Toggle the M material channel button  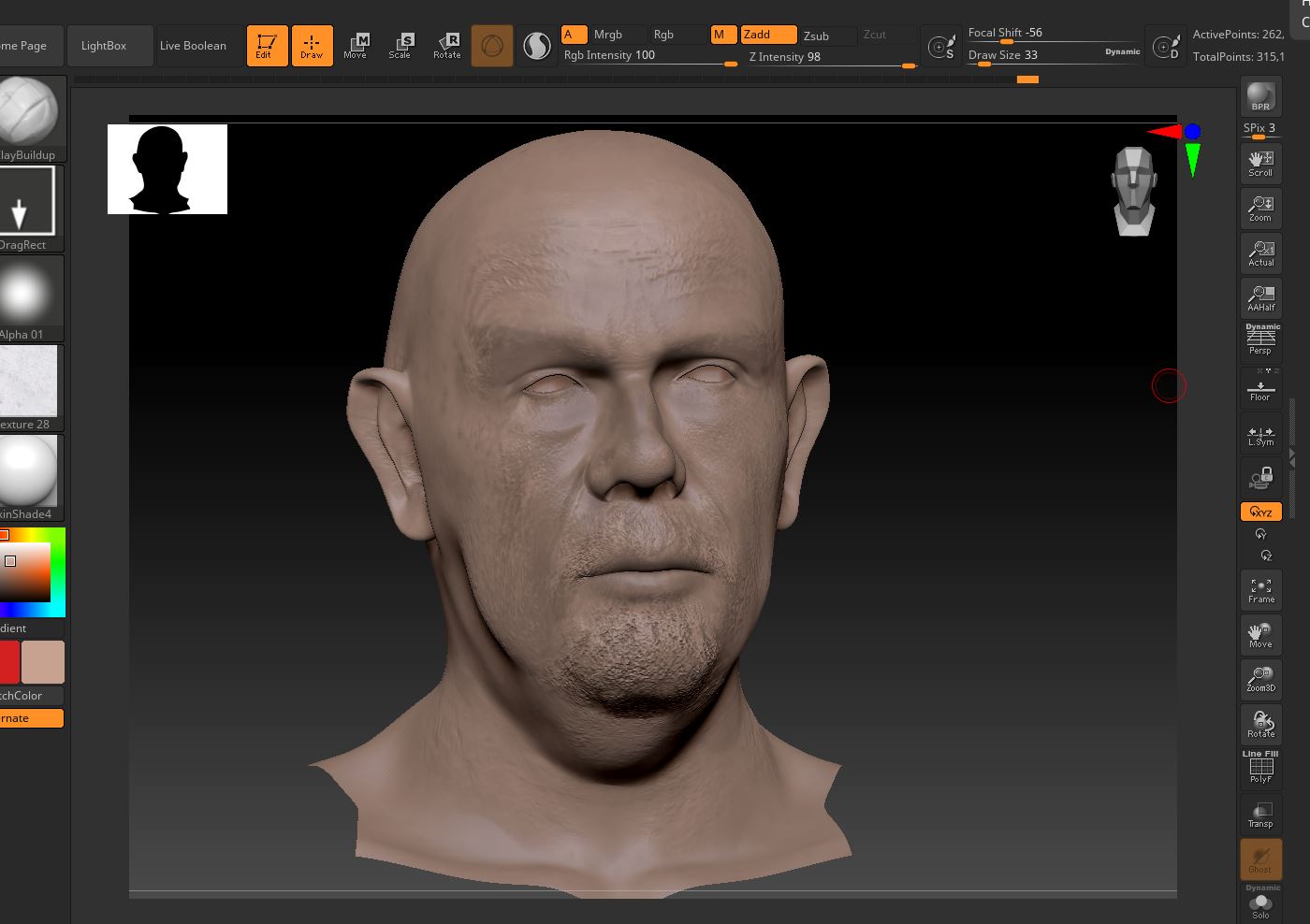coord(723,35)
